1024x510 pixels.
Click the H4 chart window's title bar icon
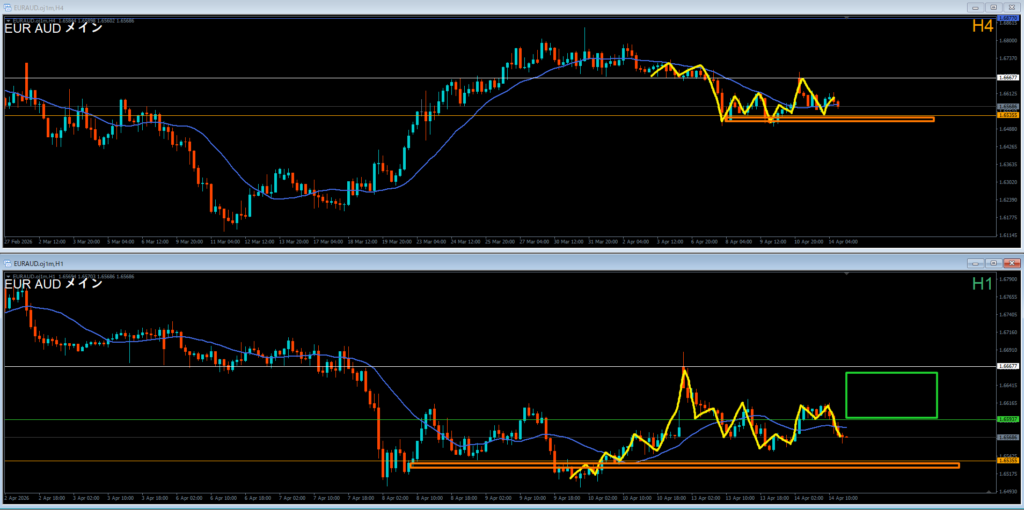pyautogui.click(x=8, y=7)
